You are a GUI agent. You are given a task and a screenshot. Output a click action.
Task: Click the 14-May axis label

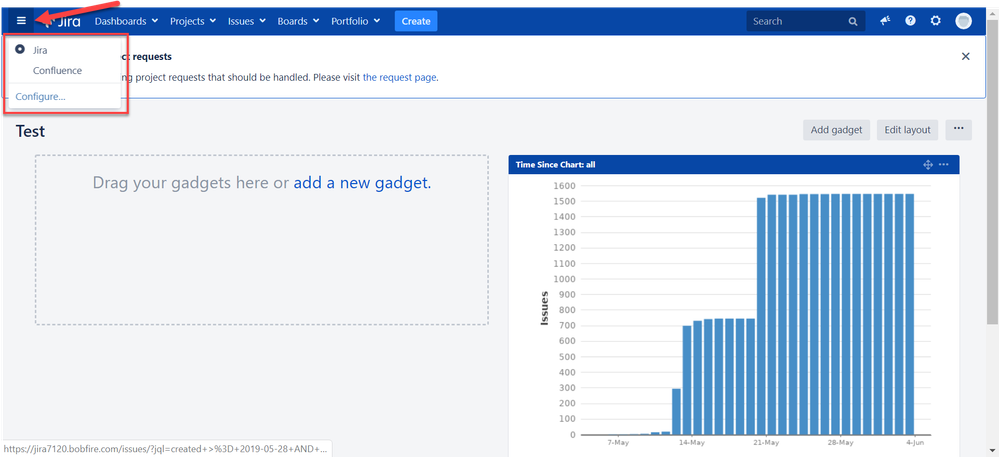692,442
